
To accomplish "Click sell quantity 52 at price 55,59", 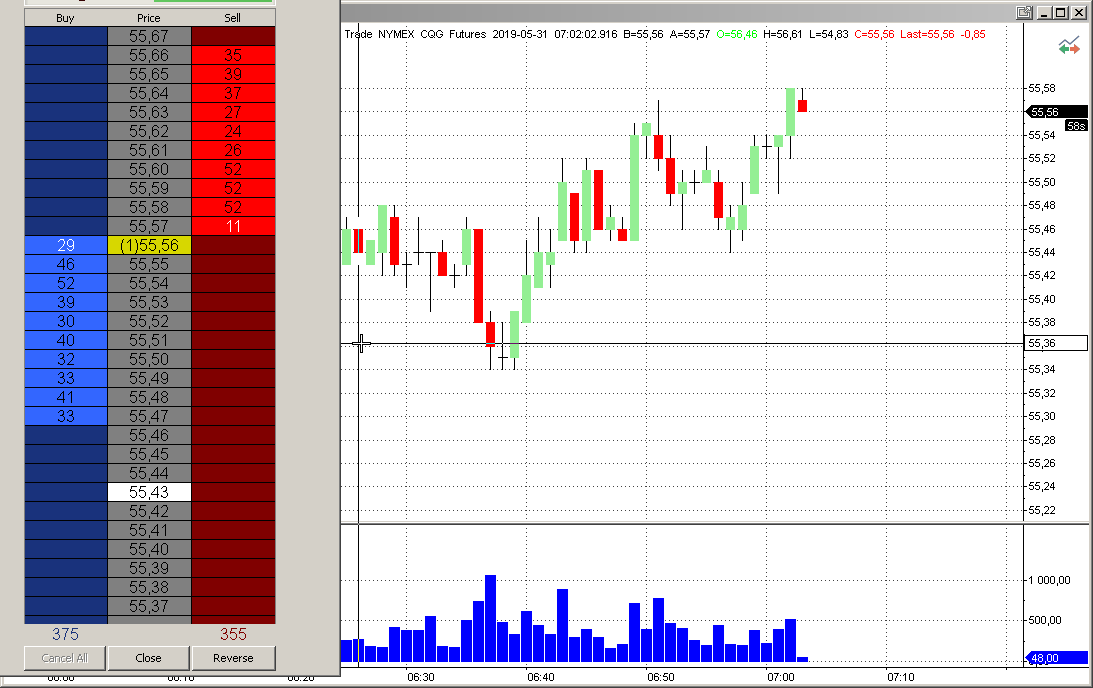I will click(x=233, y=188).
